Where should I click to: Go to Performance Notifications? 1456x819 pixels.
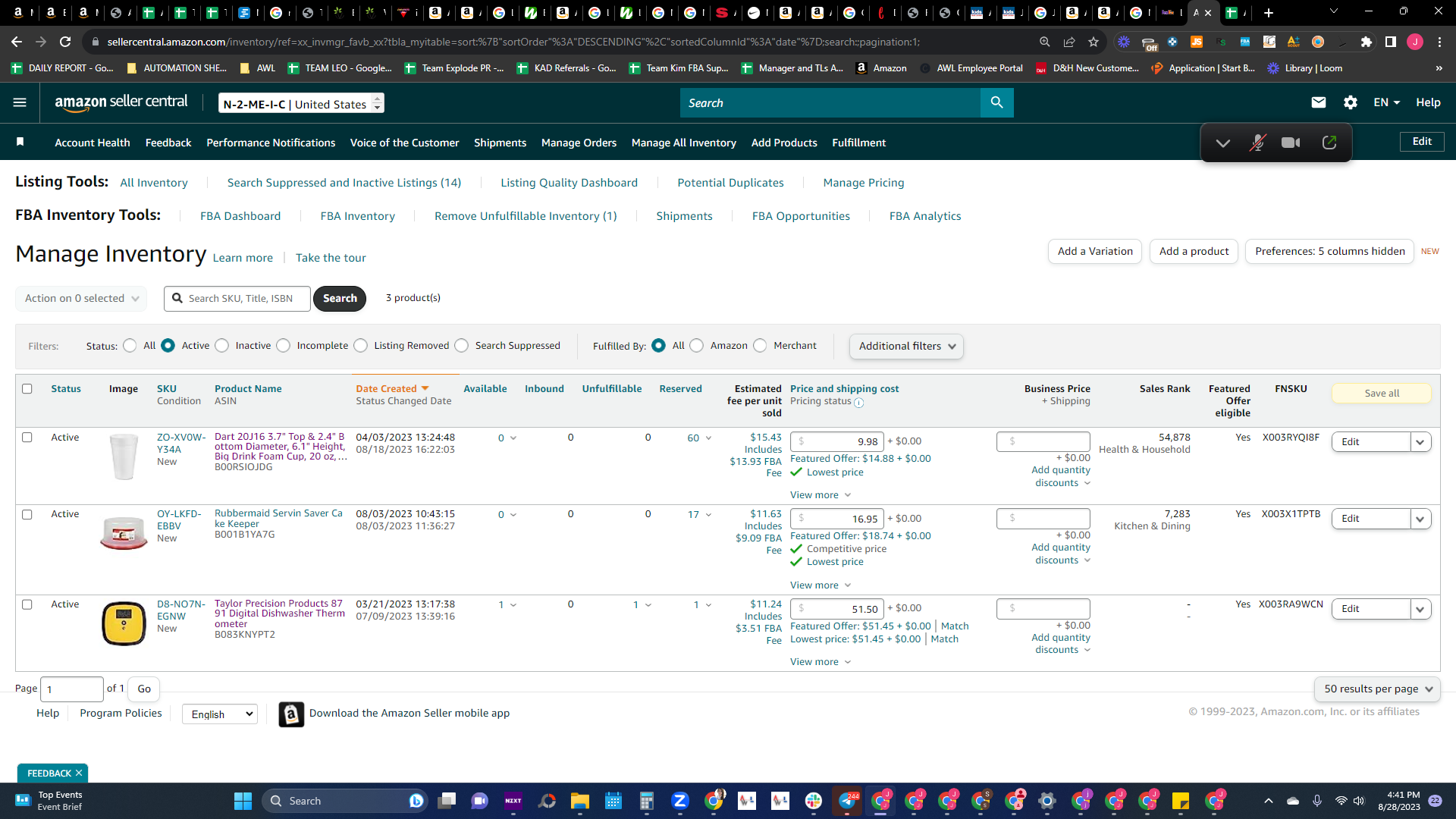[271, 142]
